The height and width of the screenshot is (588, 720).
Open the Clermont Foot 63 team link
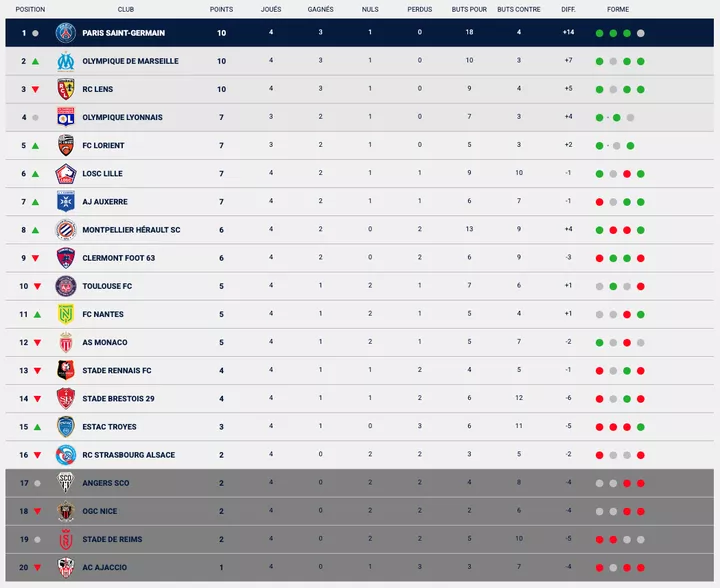(x=118, y=258)
